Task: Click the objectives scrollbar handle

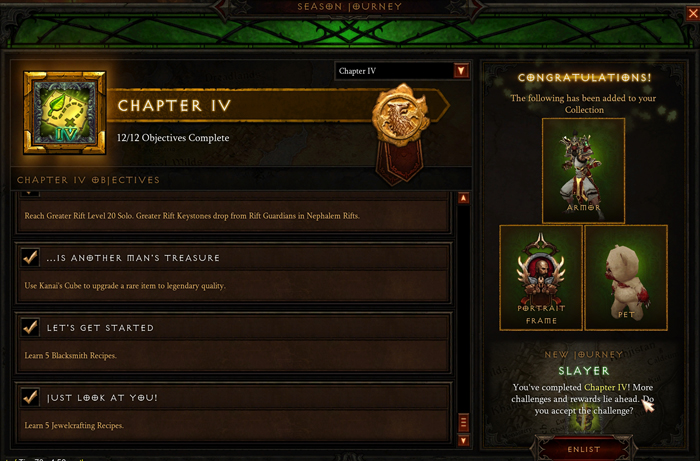Action: 463,422
